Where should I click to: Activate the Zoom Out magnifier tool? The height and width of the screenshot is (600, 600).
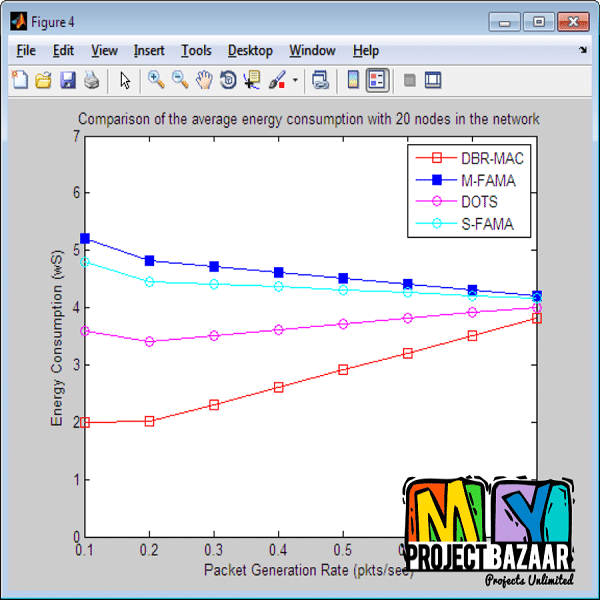coord(180,80)
